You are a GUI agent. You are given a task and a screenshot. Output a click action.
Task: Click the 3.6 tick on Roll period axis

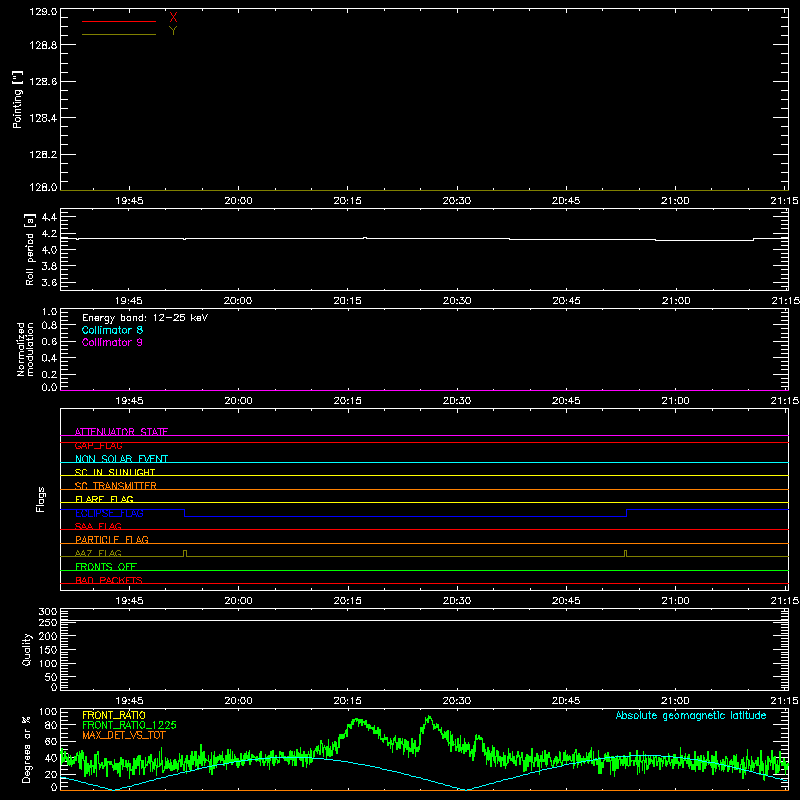49,282
